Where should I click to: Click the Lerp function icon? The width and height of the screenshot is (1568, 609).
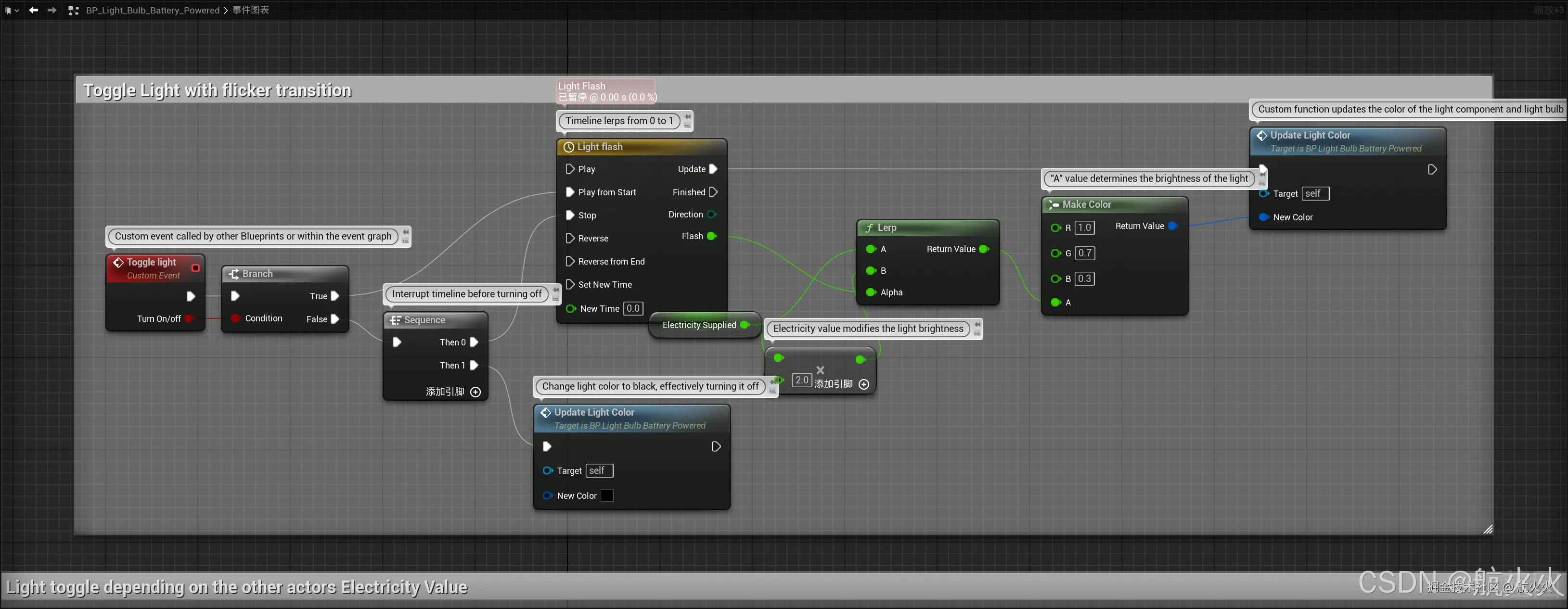click(x=869, y=228)
